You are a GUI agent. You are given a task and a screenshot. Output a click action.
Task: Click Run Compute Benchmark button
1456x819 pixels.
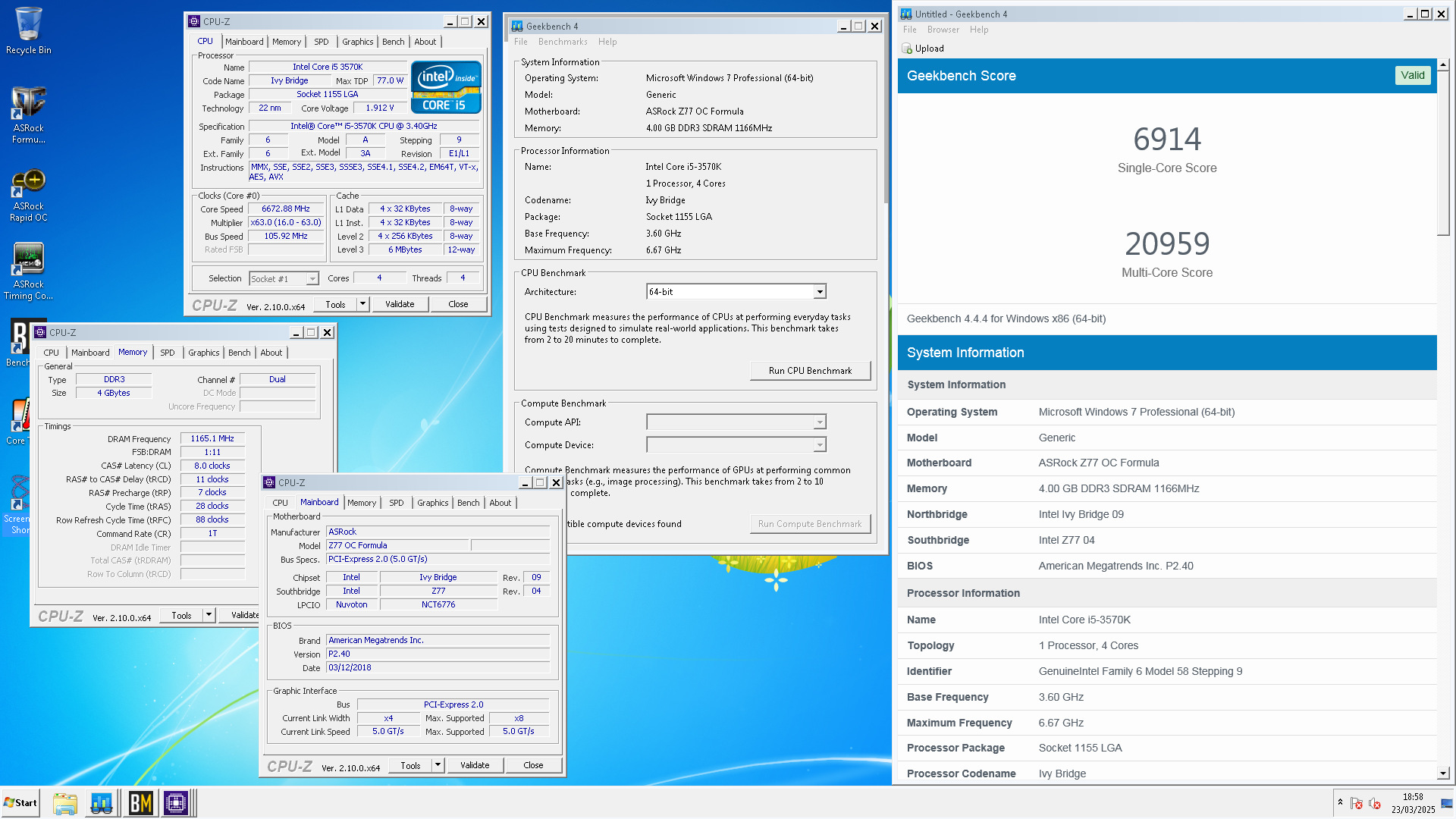810,524
